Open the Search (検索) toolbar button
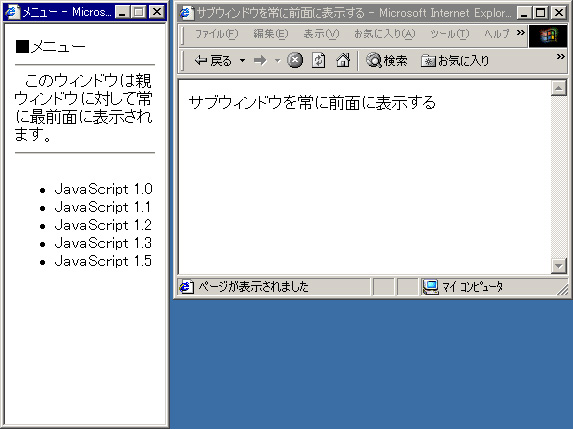The height and width of the screenshot is (429, 573). (x=387, y=60)
